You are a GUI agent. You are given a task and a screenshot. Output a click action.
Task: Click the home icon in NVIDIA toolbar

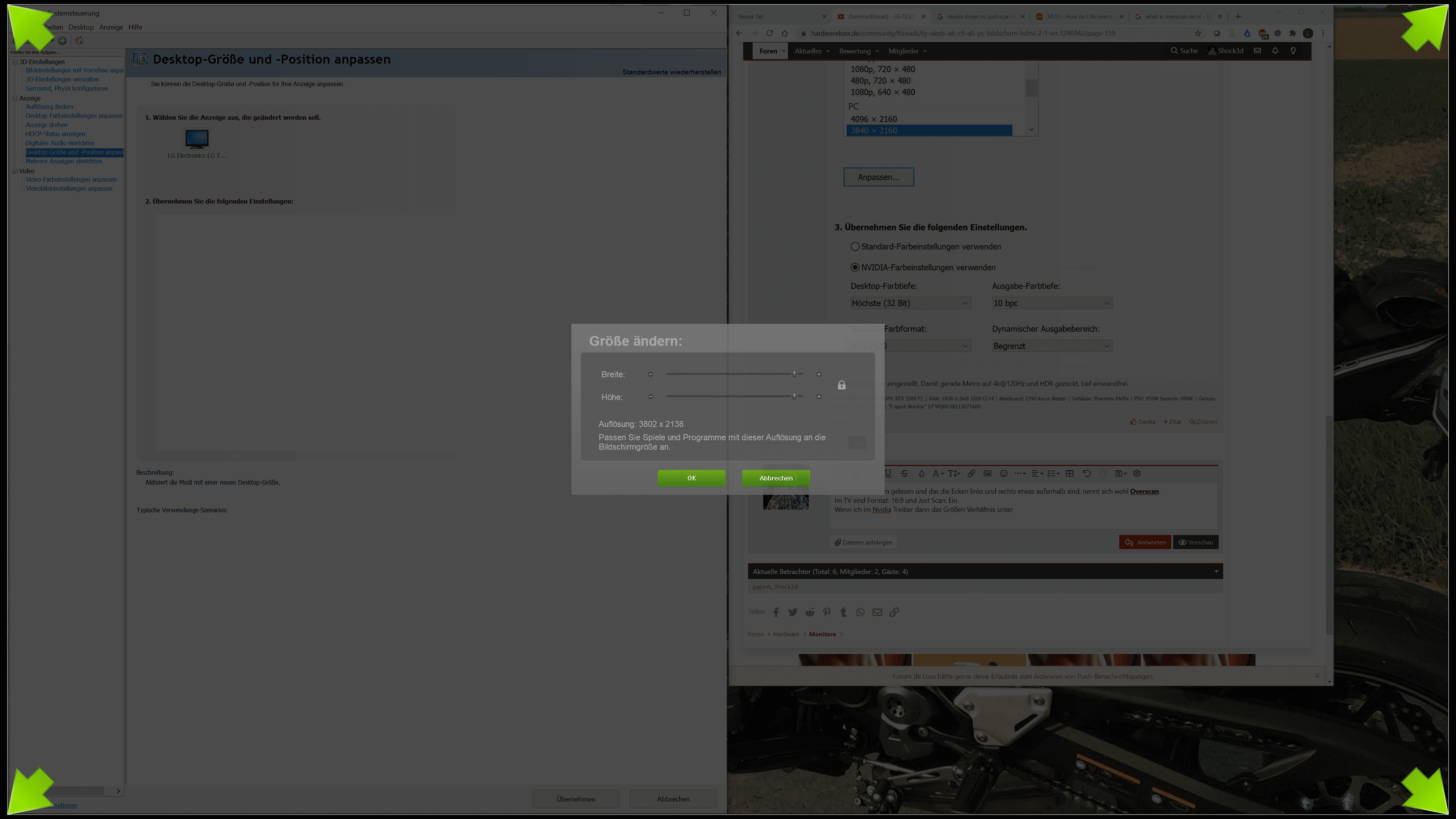pyautogui.click(x=80, y=41)
